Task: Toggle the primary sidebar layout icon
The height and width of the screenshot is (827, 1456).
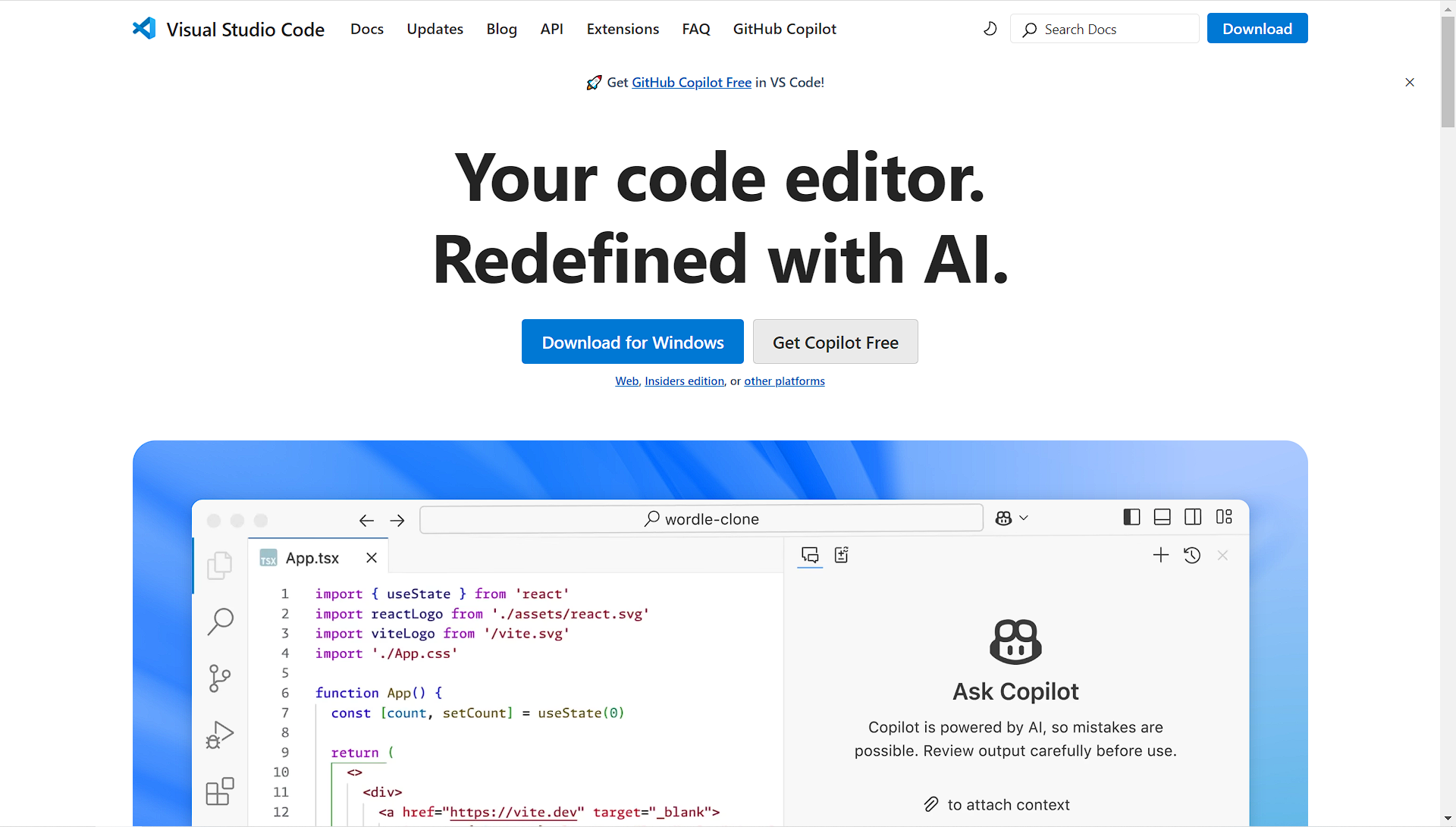Action: [1131, 518]
